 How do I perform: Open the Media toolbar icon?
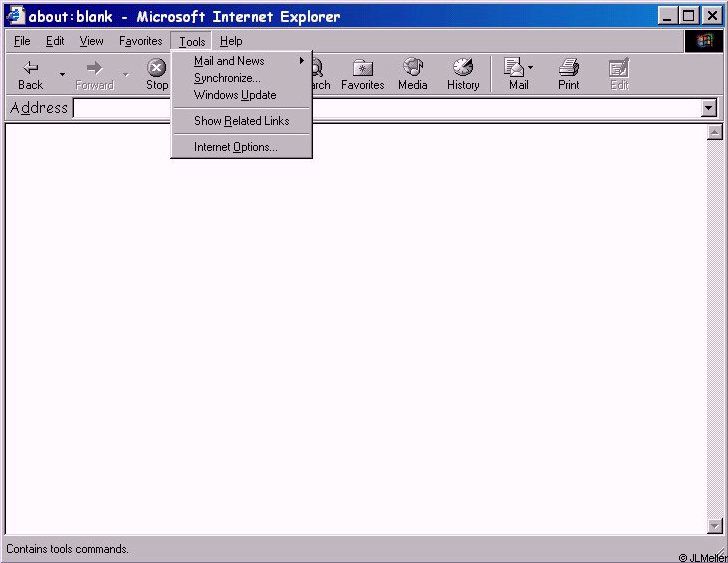click(413, 67)
